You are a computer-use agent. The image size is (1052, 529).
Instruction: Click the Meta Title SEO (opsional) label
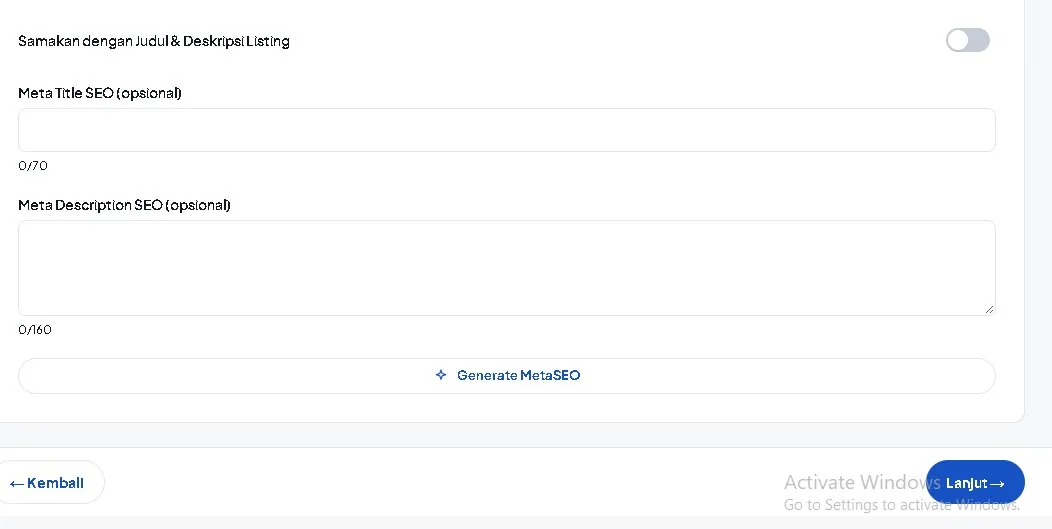[100, 93]
